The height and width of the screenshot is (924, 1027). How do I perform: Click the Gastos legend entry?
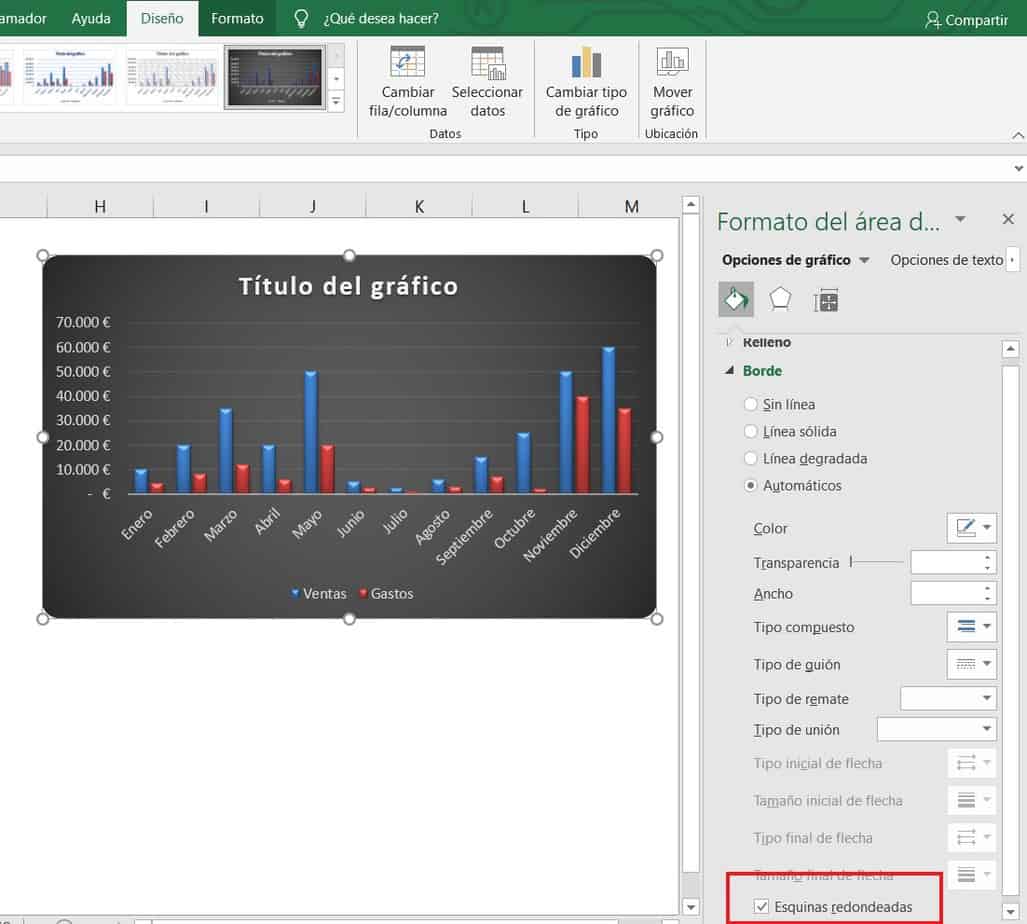coord(386,593)
